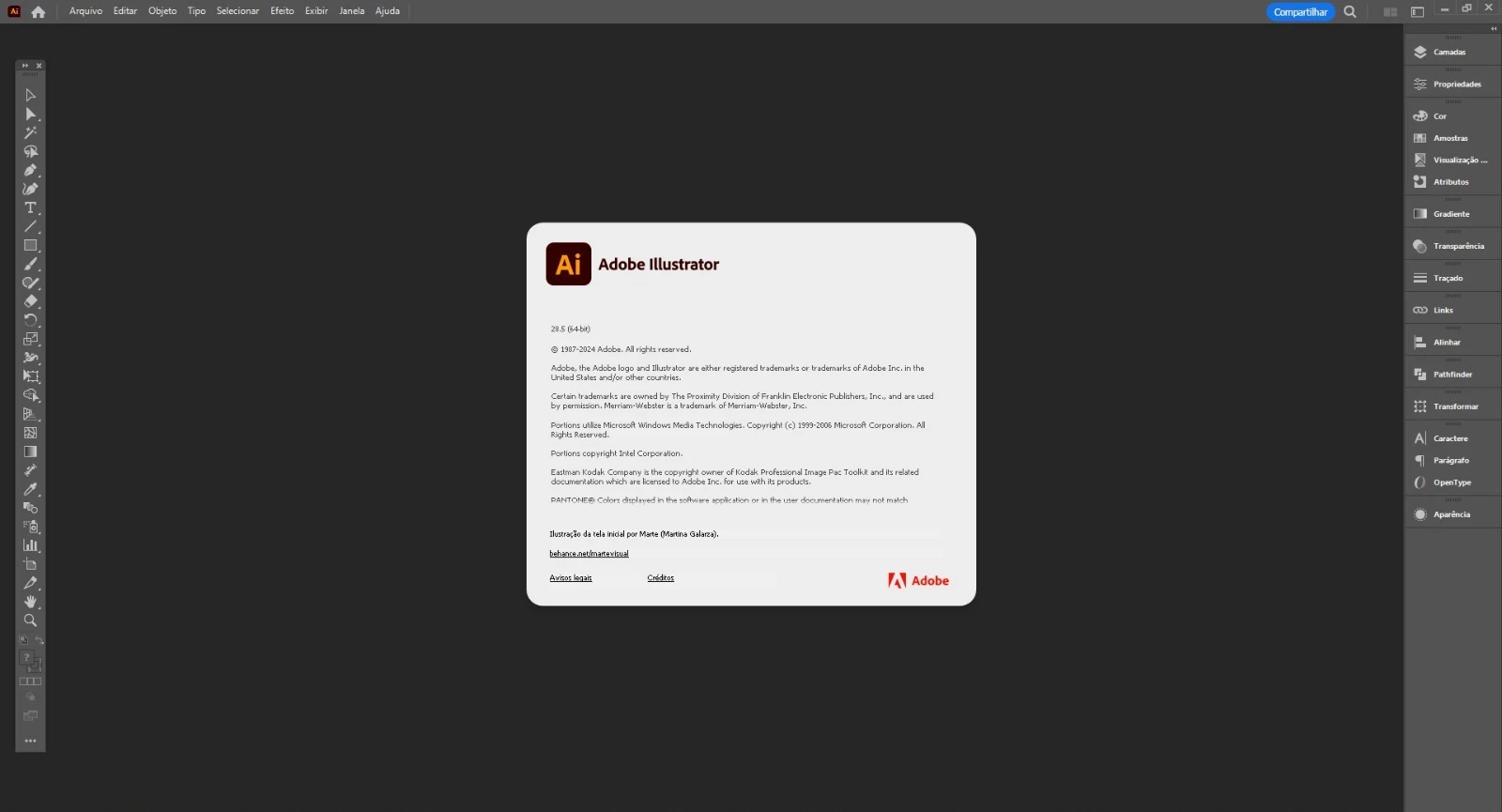
Task: Reset default fill and stroke
Action: [x=24, y=640]
